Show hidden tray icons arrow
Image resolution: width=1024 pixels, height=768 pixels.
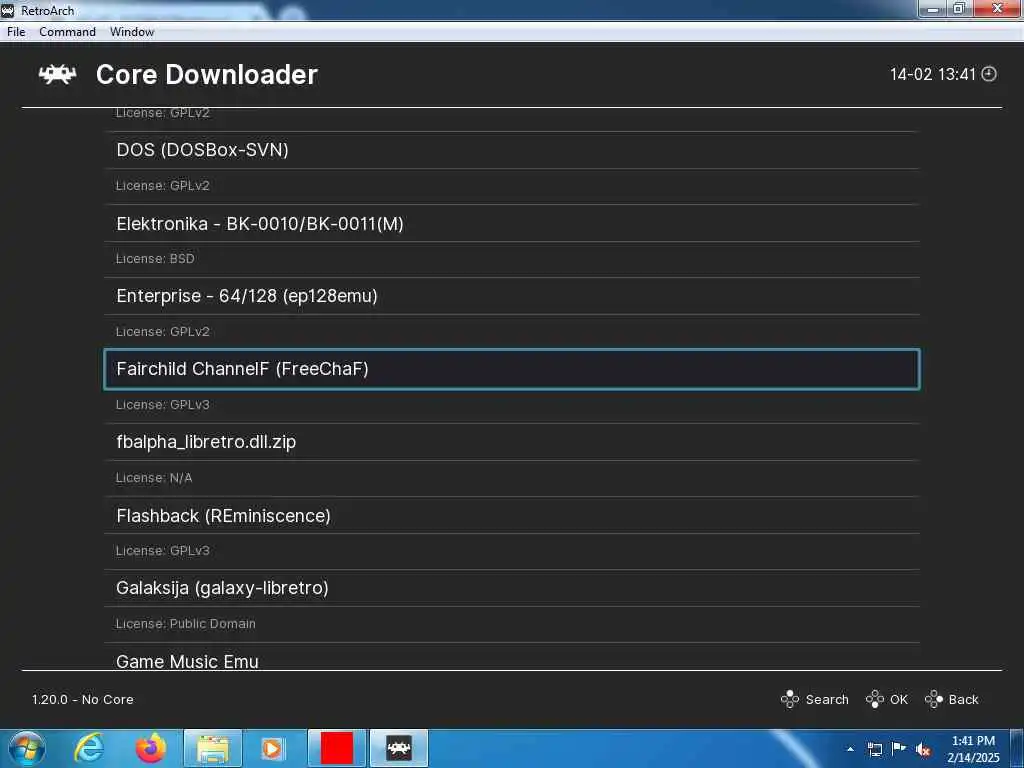point(850,749)
